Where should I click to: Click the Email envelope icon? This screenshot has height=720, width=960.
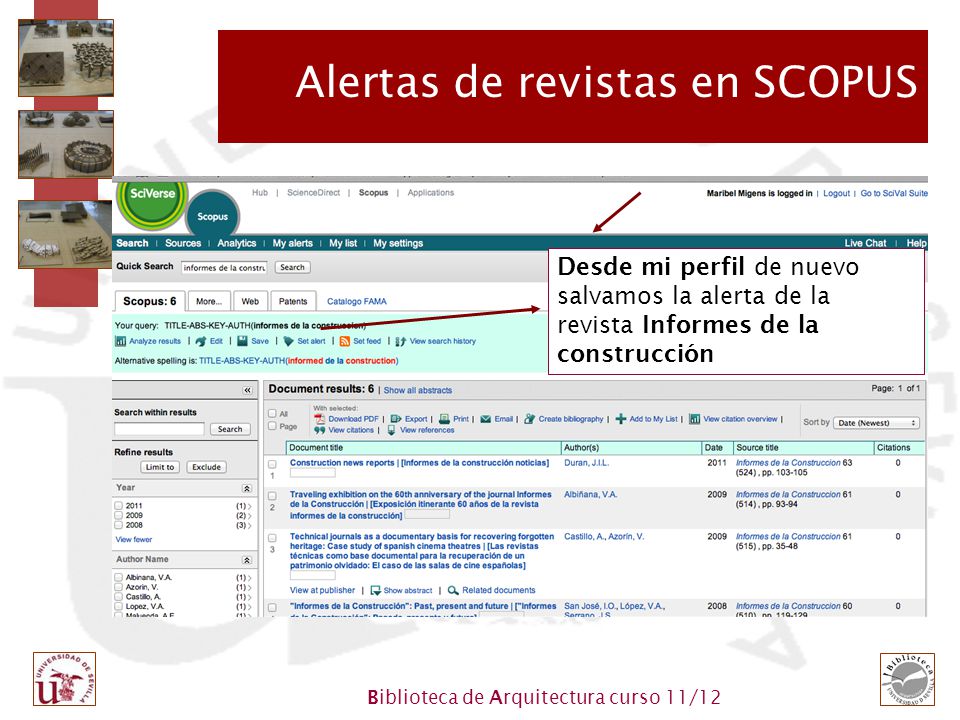[x=486, y=419]
